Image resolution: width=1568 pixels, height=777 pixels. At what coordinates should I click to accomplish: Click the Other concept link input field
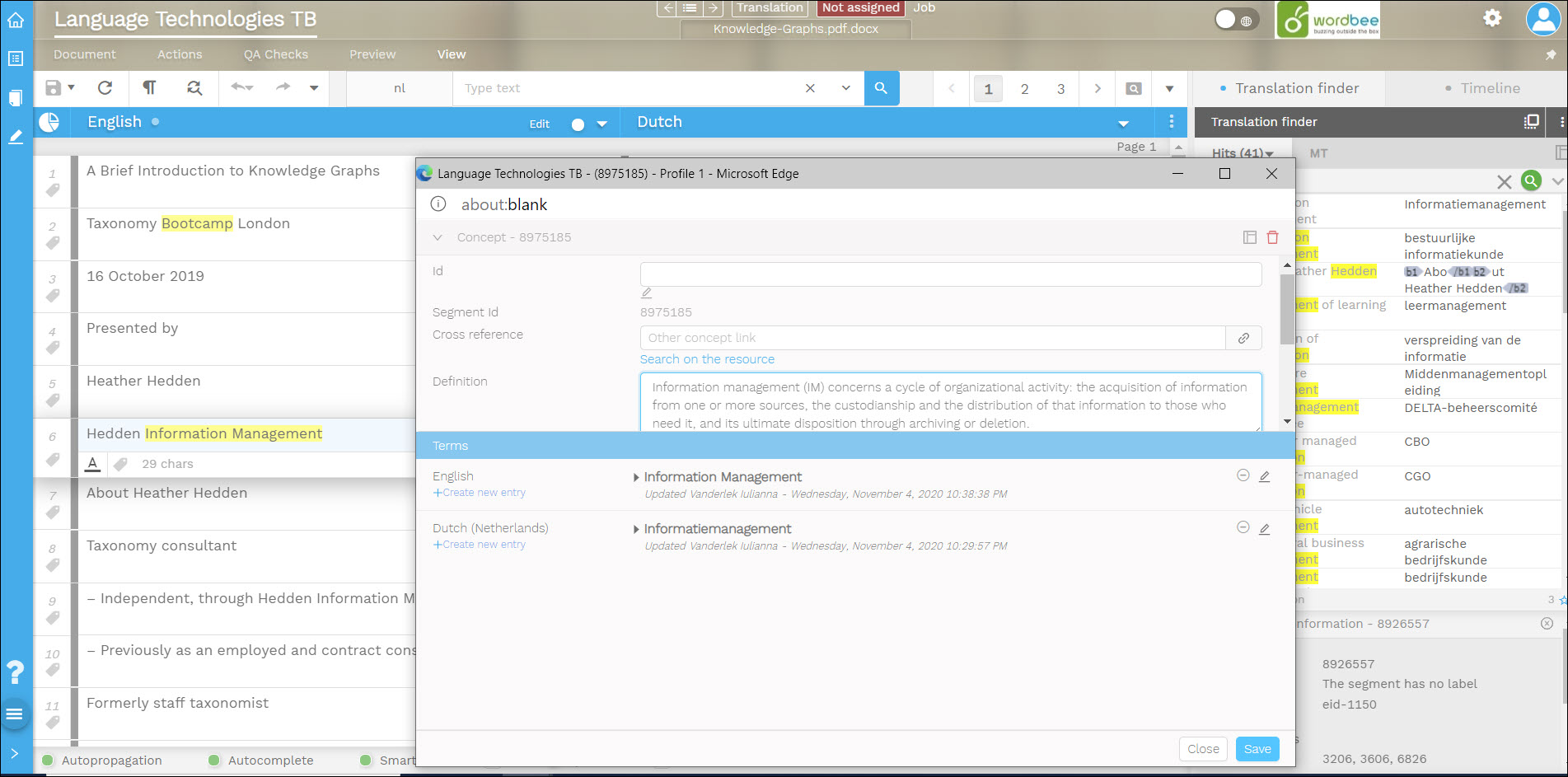tap(931, 338)
